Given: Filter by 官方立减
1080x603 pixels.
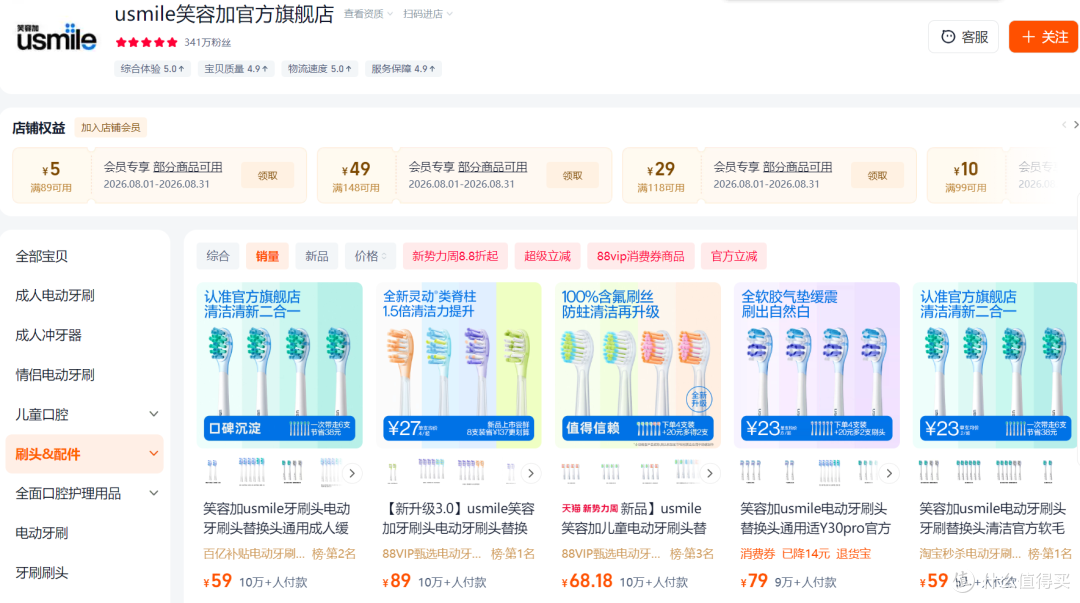Looking at the screenshot, I should tap(734, 256).
